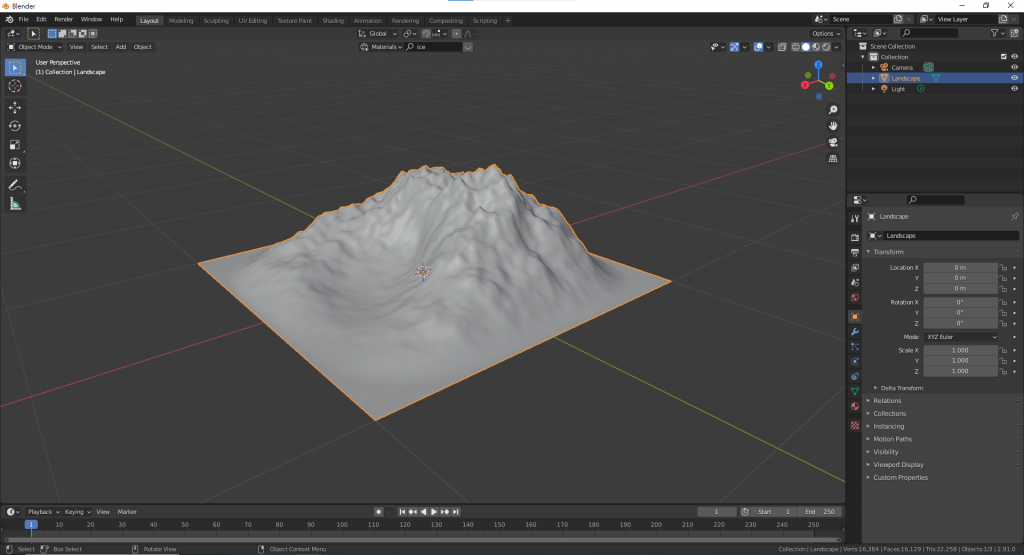Open the timeline Playback popover
This screenshot has width=1024, height=555.
click(x=43, y=512)
